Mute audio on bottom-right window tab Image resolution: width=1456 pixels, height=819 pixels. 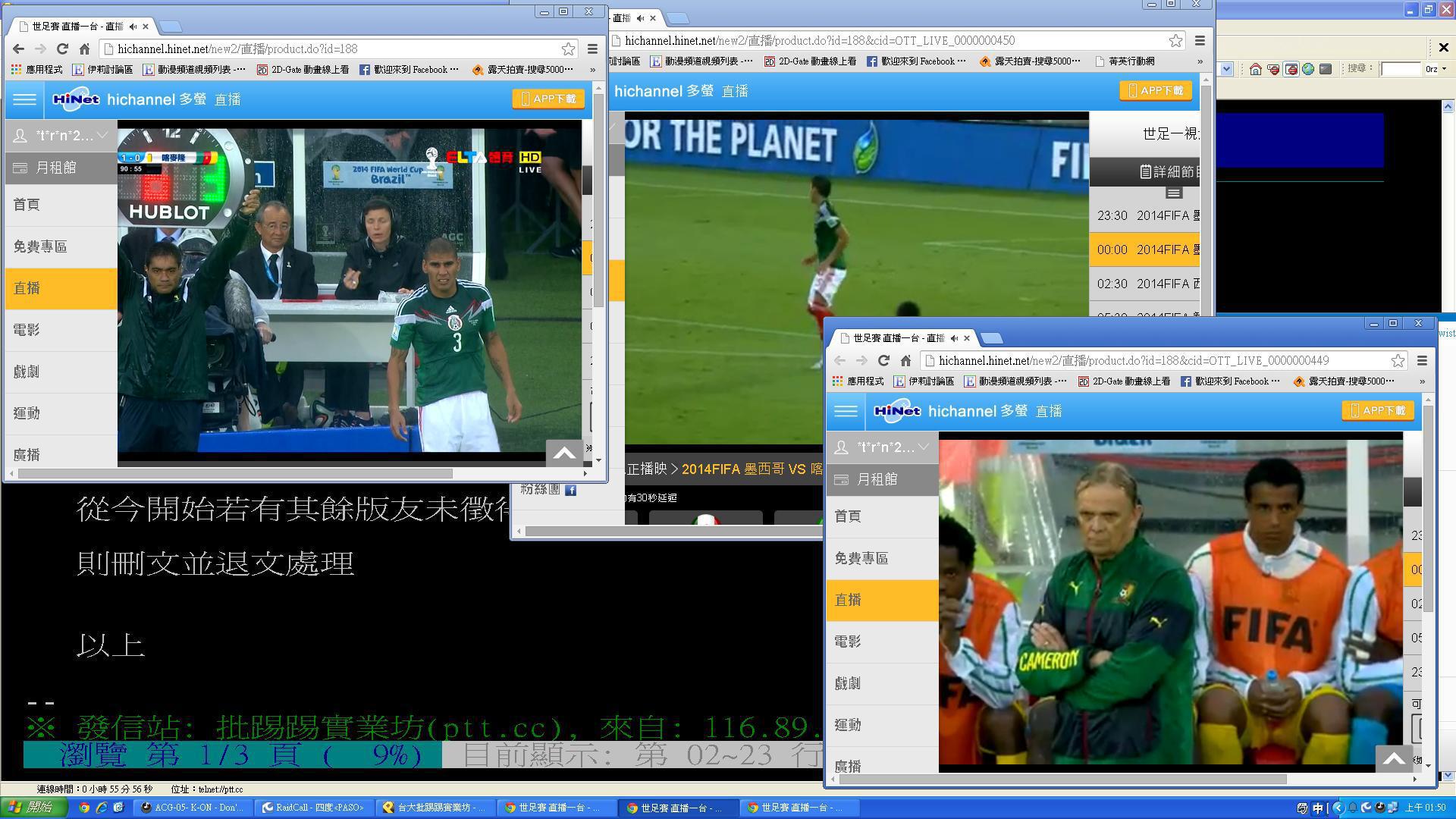point(954,338)
